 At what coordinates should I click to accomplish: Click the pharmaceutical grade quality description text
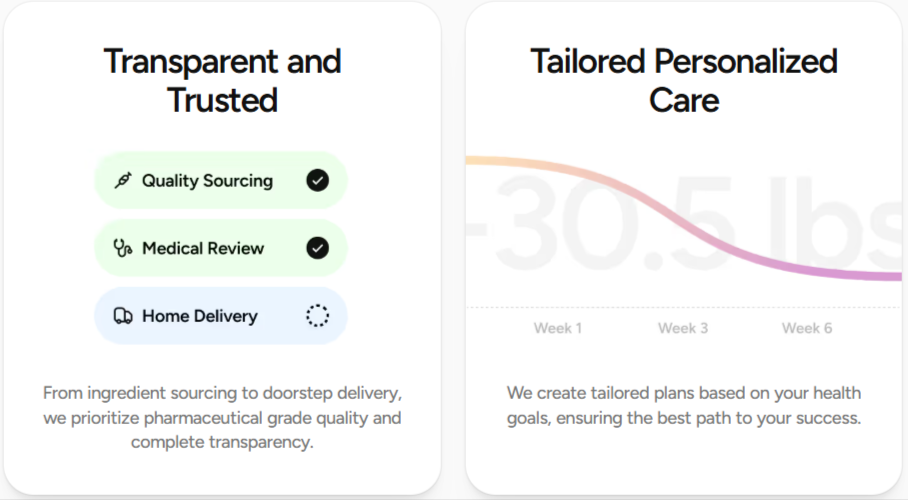coord(222,417)
